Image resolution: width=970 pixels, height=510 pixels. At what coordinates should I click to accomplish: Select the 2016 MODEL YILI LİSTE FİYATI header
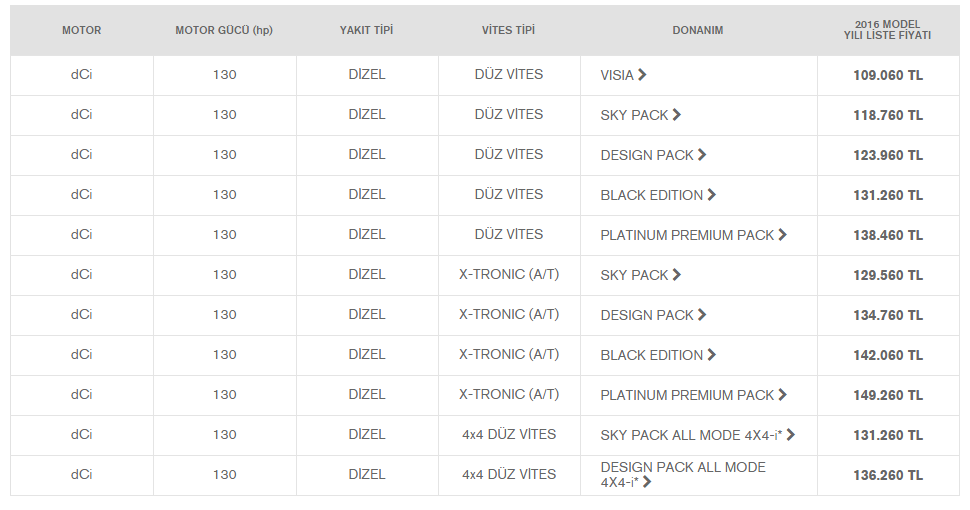tap(887, 30)
